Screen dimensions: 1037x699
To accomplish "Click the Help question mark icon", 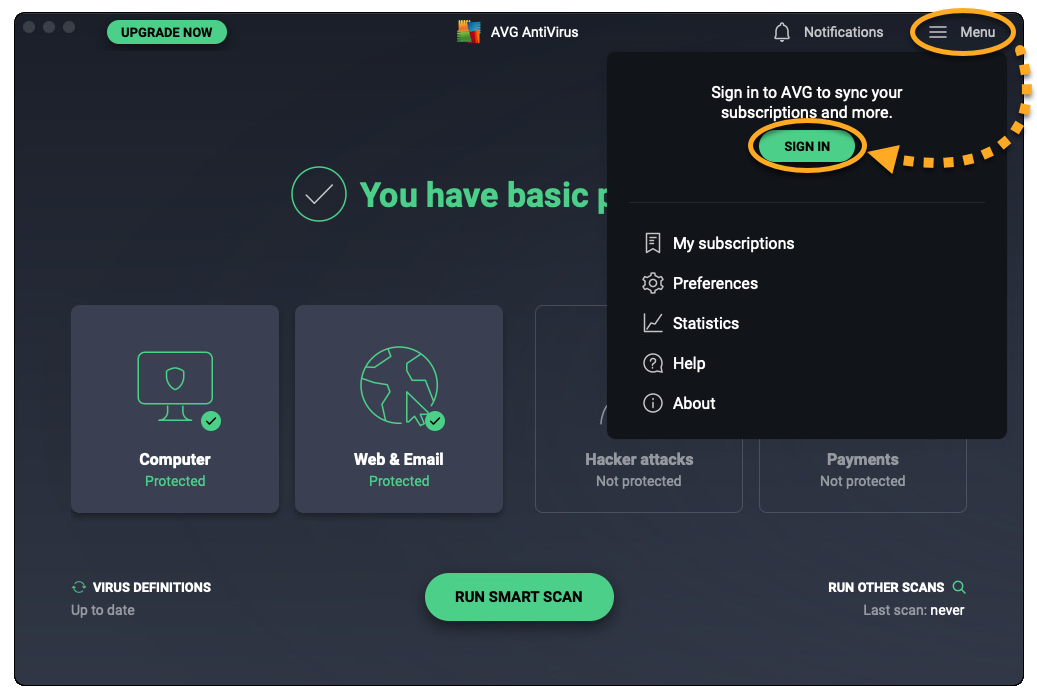I will (x=653, y=363).
